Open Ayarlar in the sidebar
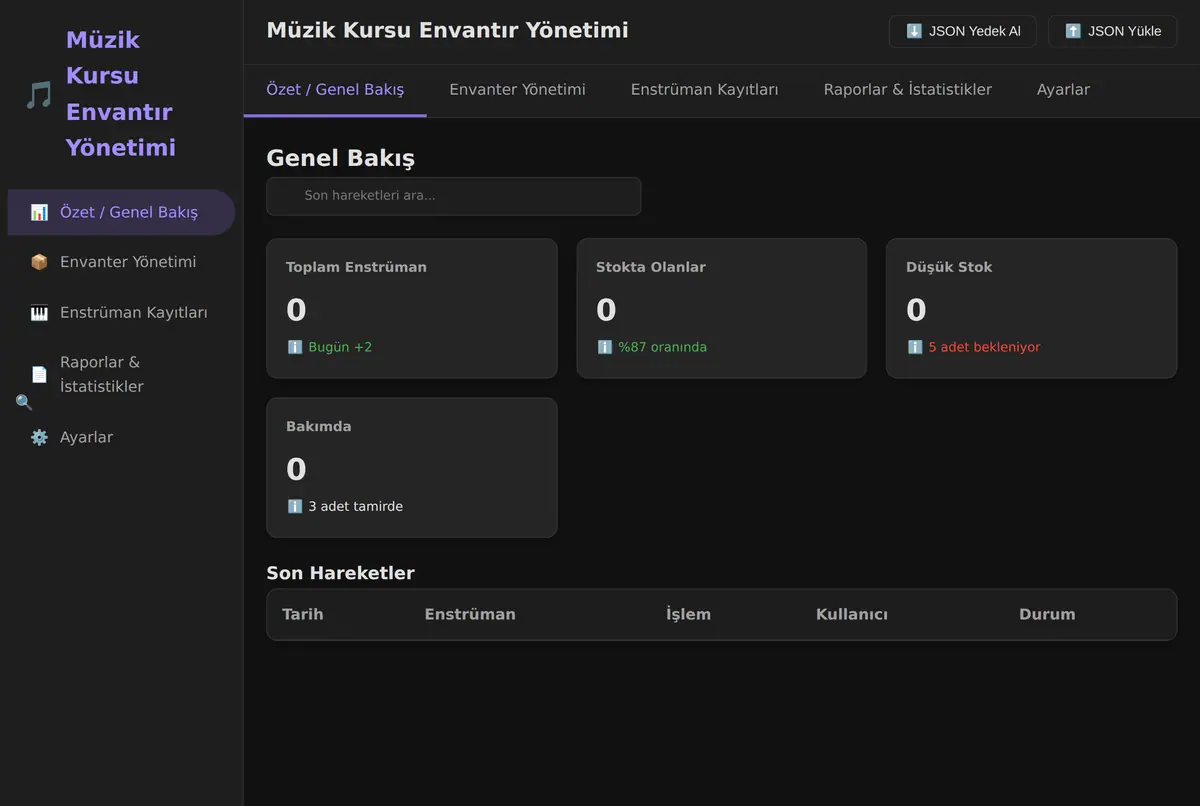 [x=121, y=437]
